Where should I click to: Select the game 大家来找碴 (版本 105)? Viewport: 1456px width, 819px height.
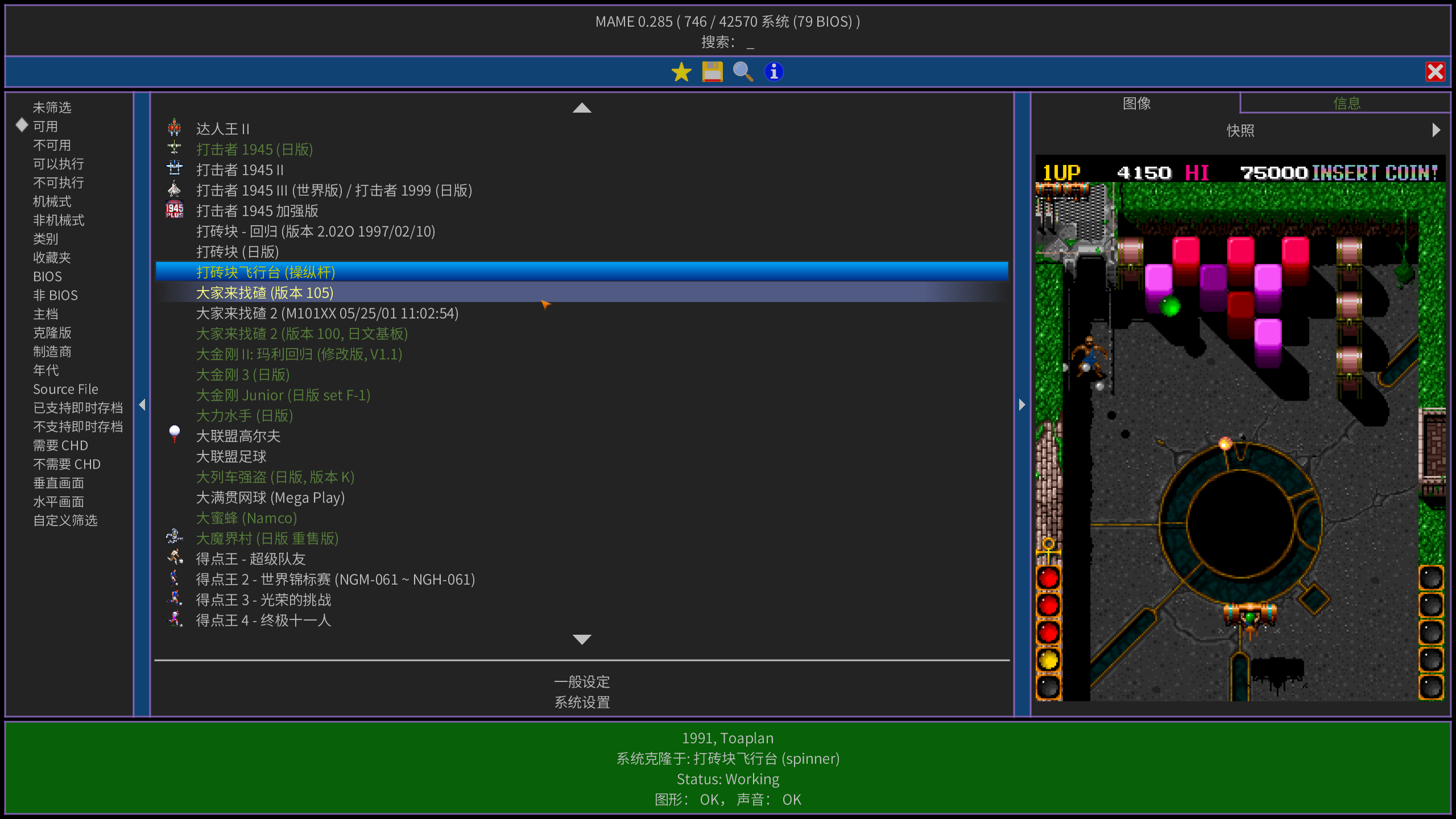[x=264, y=292]
